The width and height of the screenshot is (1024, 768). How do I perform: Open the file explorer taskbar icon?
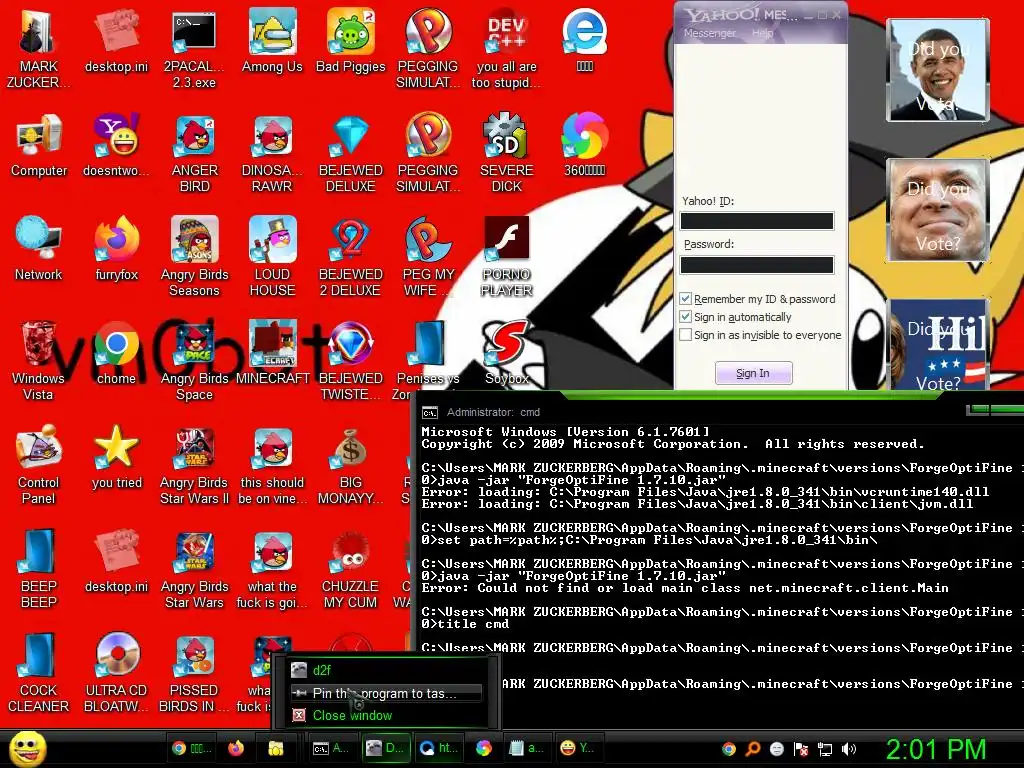[276, 748]
